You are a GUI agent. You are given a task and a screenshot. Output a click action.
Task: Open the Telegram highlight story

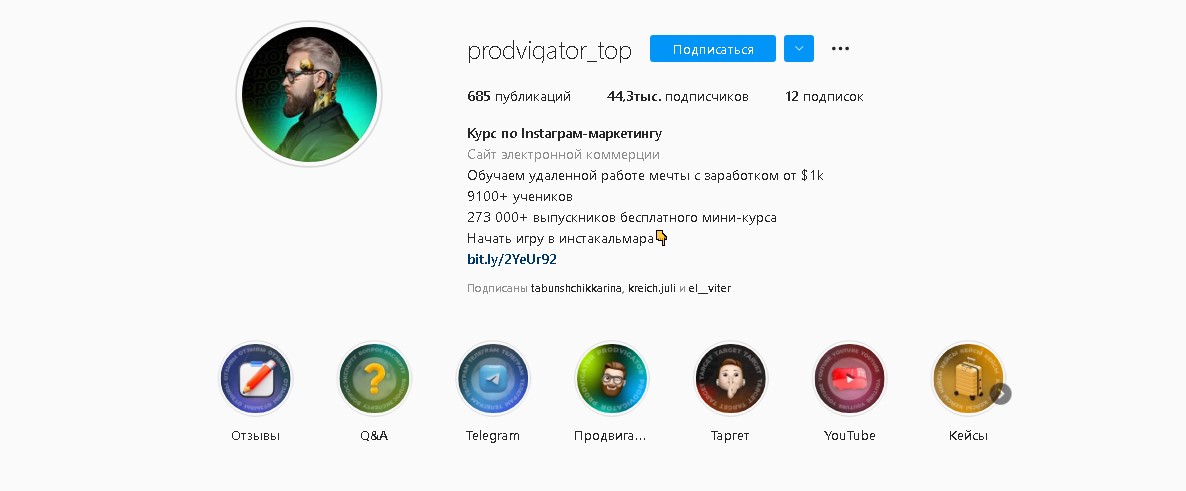[x=493, y=378]
